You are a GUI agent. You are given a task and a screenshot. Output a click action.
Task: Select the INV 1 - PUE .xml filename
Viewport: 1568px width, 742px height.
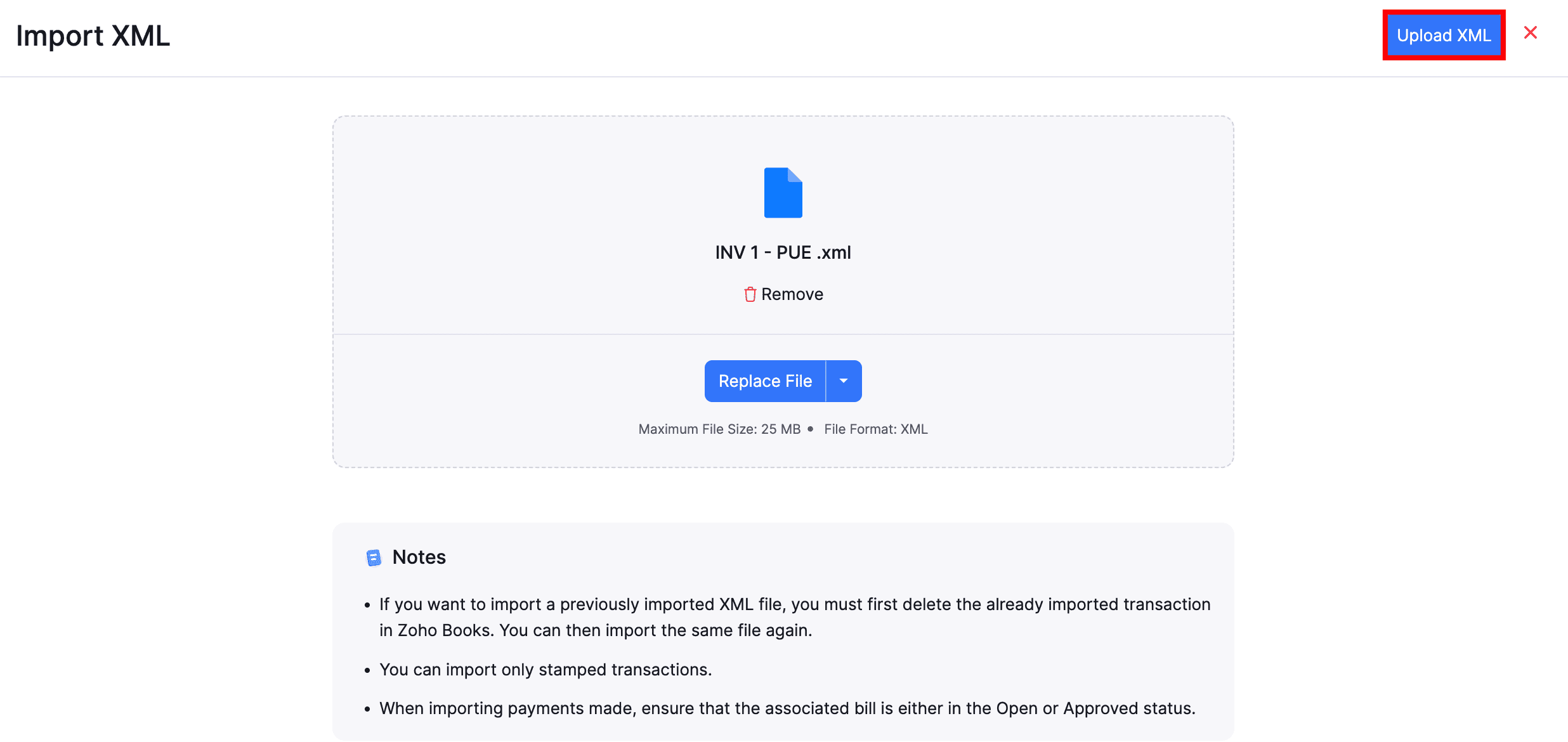pos(783,252)
